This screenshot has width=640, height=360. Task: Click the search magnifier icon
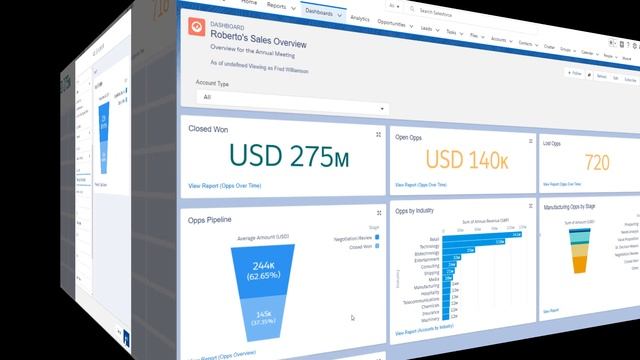(x=412, y=9)
